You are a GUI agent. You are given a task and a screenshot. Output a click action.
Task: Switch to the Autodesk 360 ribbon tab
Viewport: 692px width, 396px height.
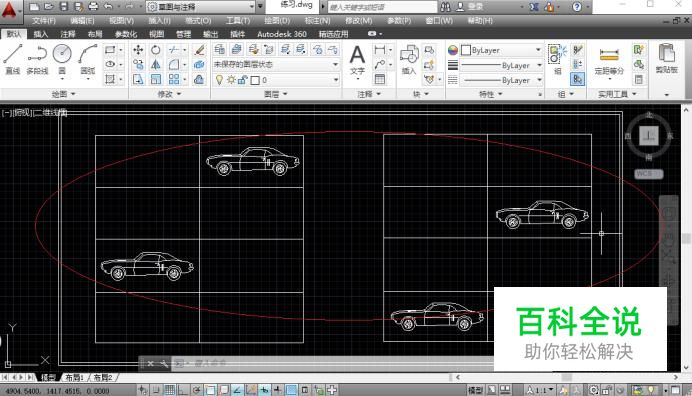pos(282,34)
